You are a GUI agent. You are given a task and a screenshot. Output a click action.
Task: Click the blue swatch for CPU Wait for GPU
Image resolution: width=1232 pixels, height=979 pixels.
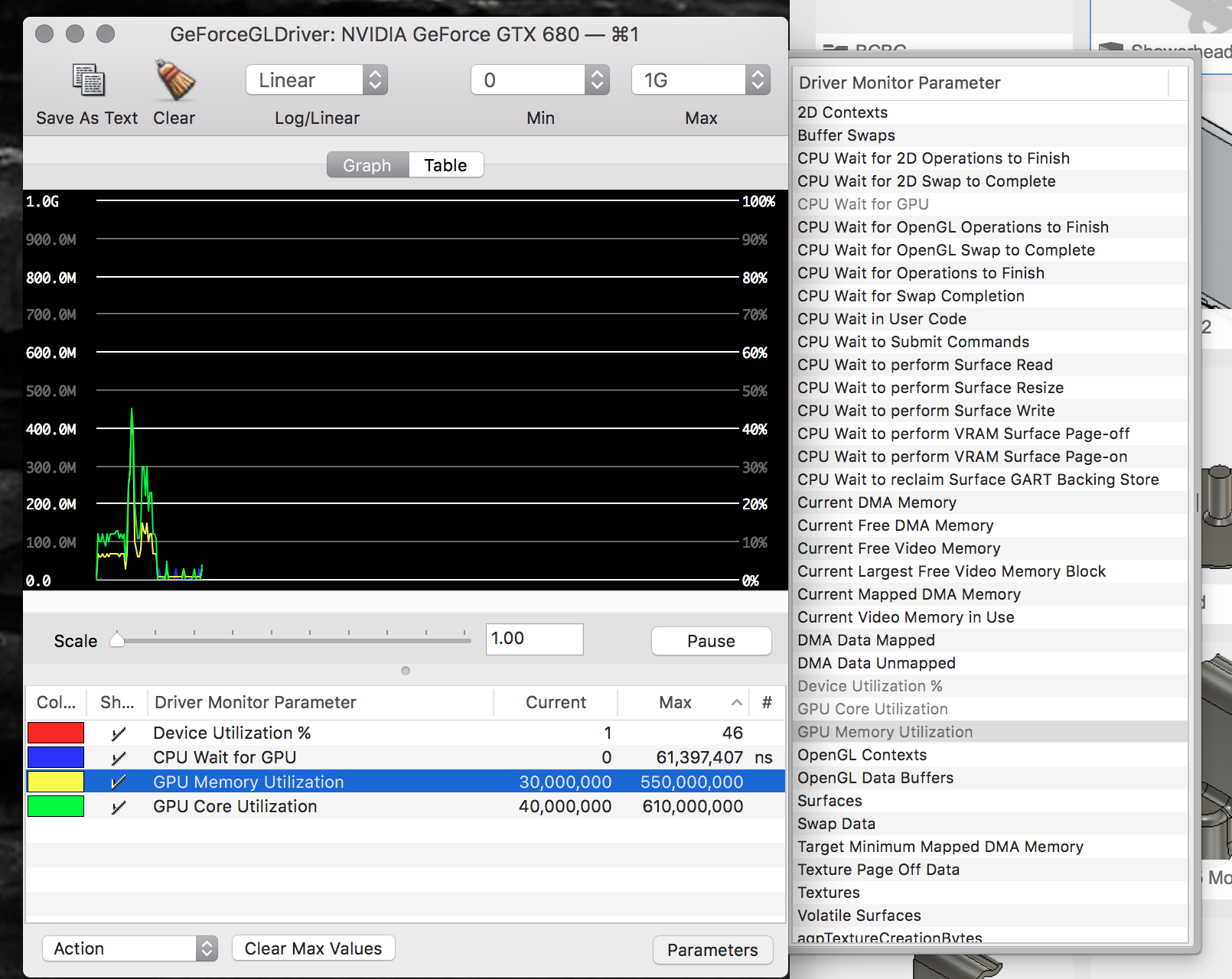[56, 757]
